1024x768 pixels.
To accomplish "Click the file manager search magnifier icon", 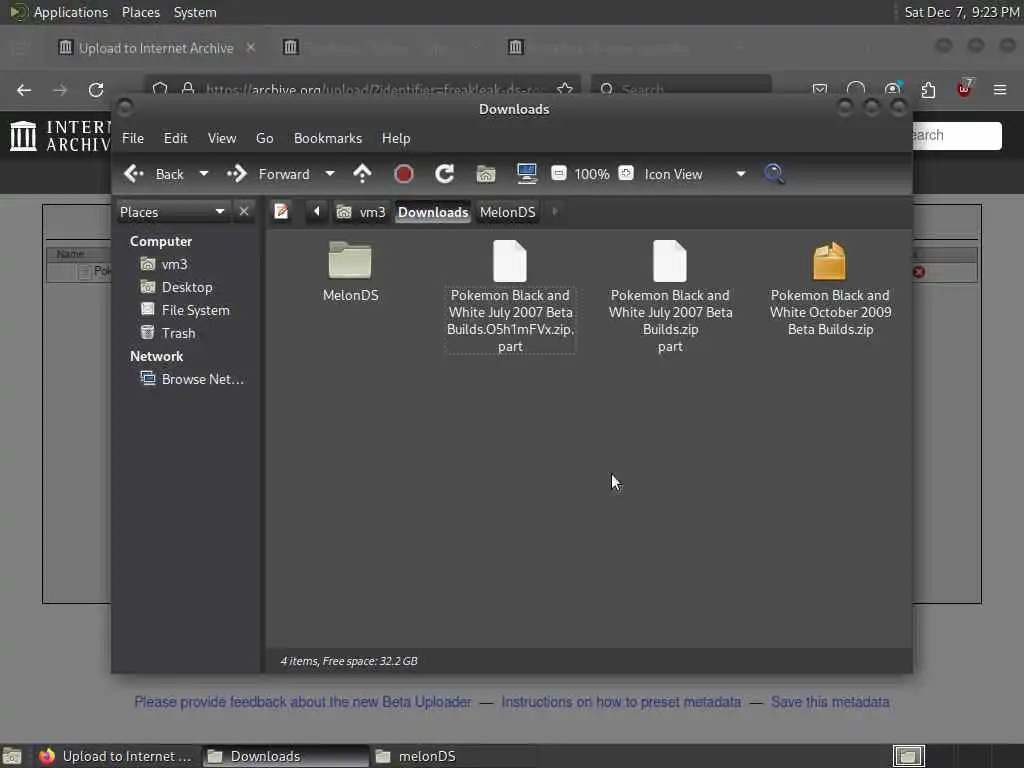I will (x=775, y=174).
